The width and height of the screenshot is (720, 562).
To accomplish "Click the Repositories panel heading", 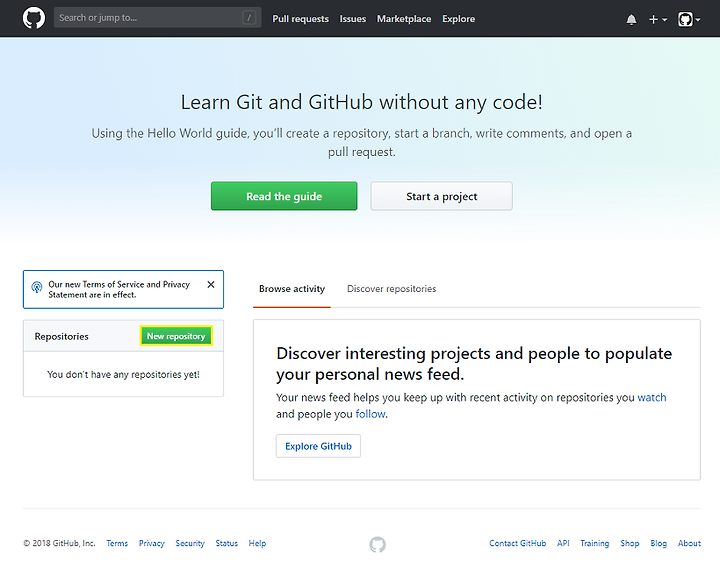I will 62,337.
